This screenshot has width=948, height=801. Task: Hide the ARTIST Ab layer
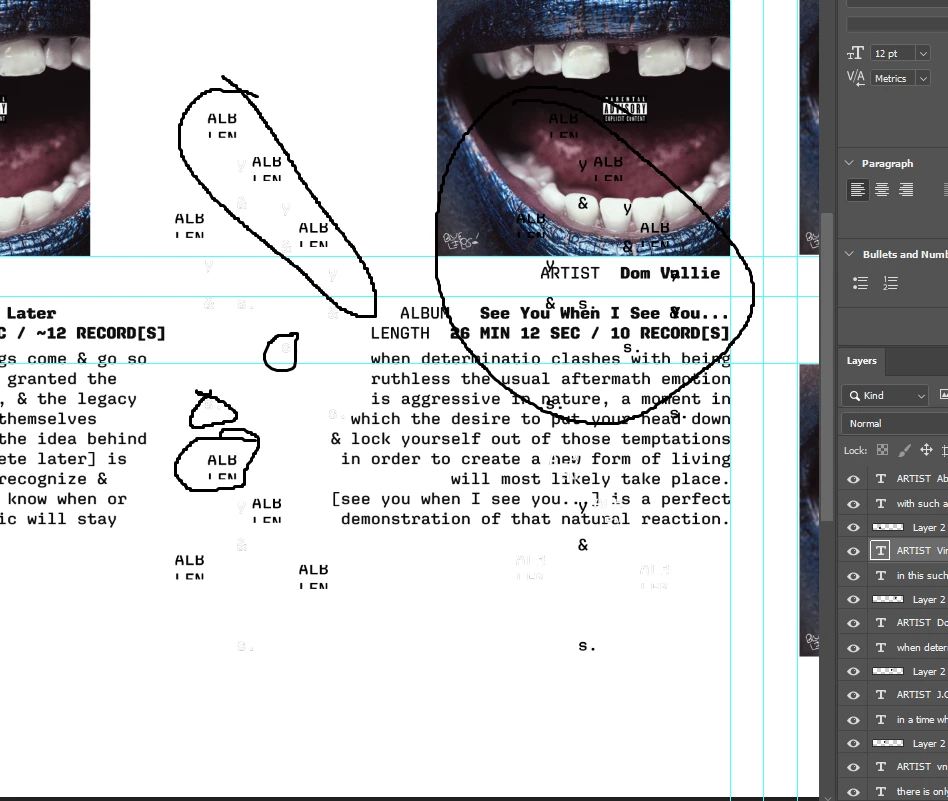tap(853, 479)
